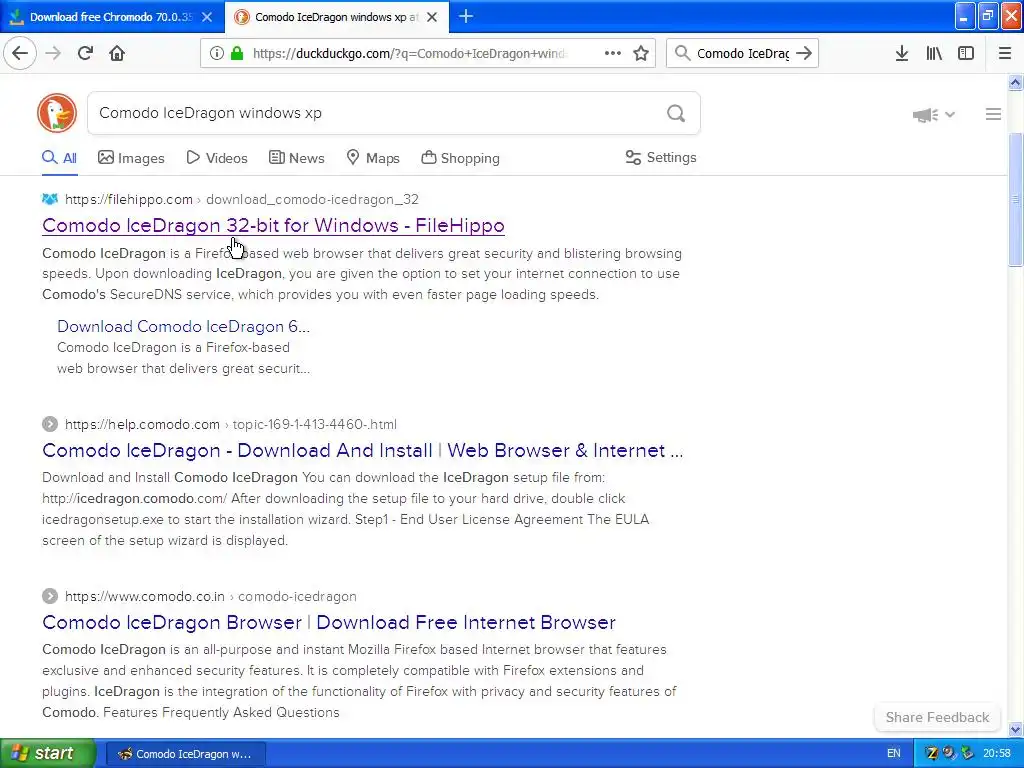The image size is (1024, 768).
Task: Switch to Images results
Action: (x=131, y=158)
